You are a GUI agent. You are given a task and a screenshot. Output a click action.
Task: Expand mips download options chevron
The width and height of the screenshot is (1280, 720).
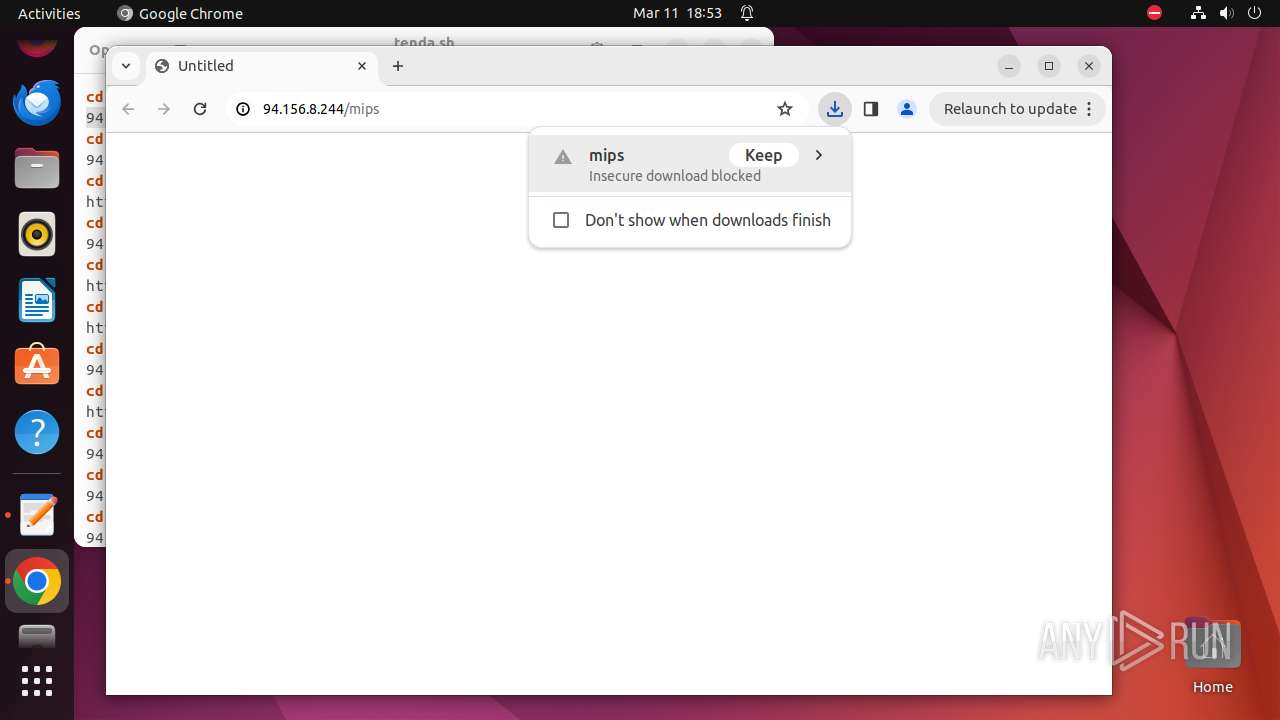coord(819,155)
